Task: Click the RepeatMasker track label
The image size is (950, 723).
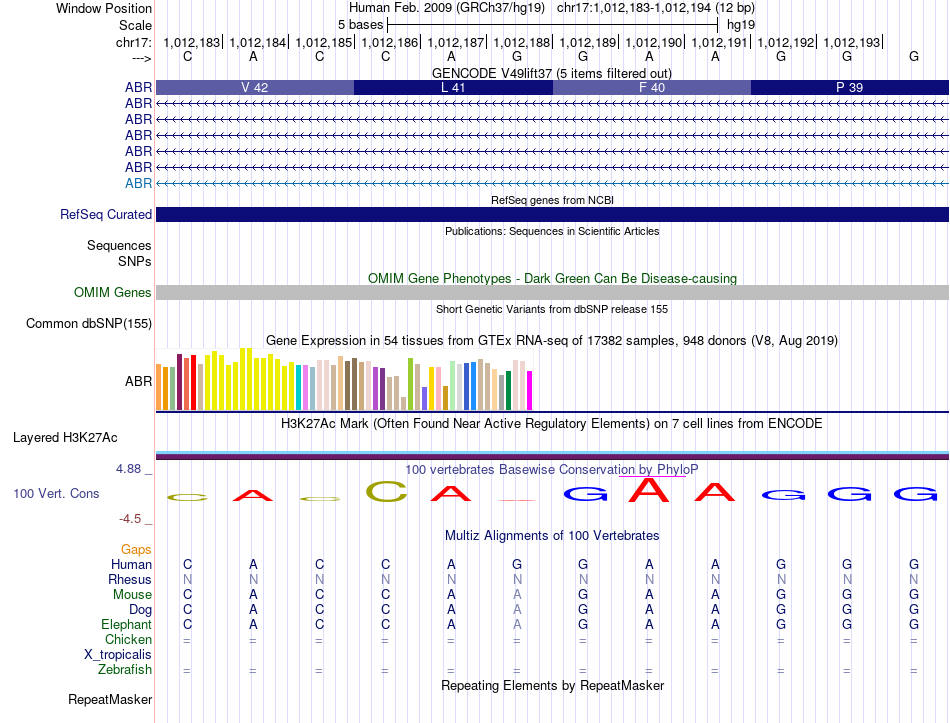Action: pyautogui.click(x=110, y=699)
